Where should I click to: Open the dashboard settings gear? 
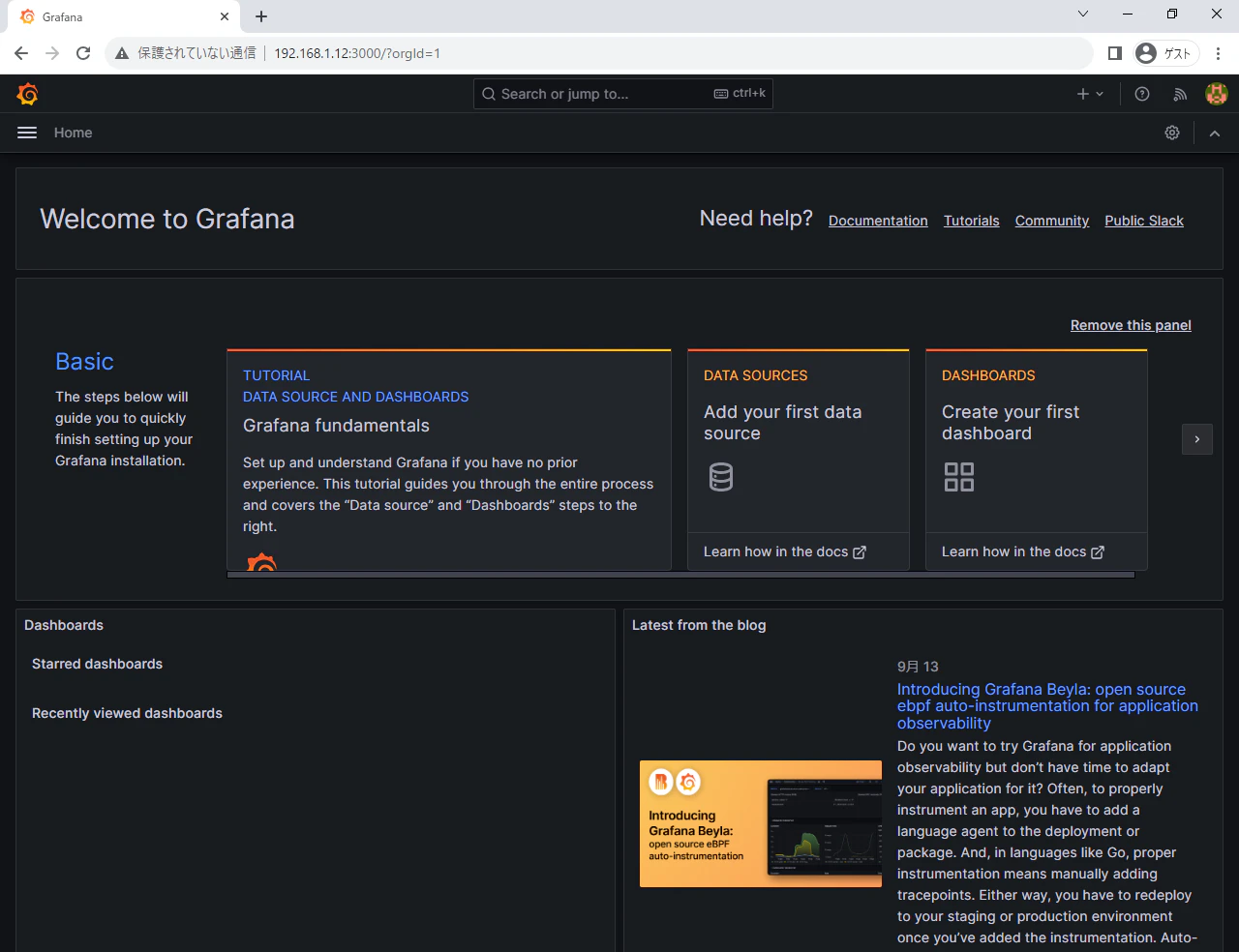coord(1172,133)
